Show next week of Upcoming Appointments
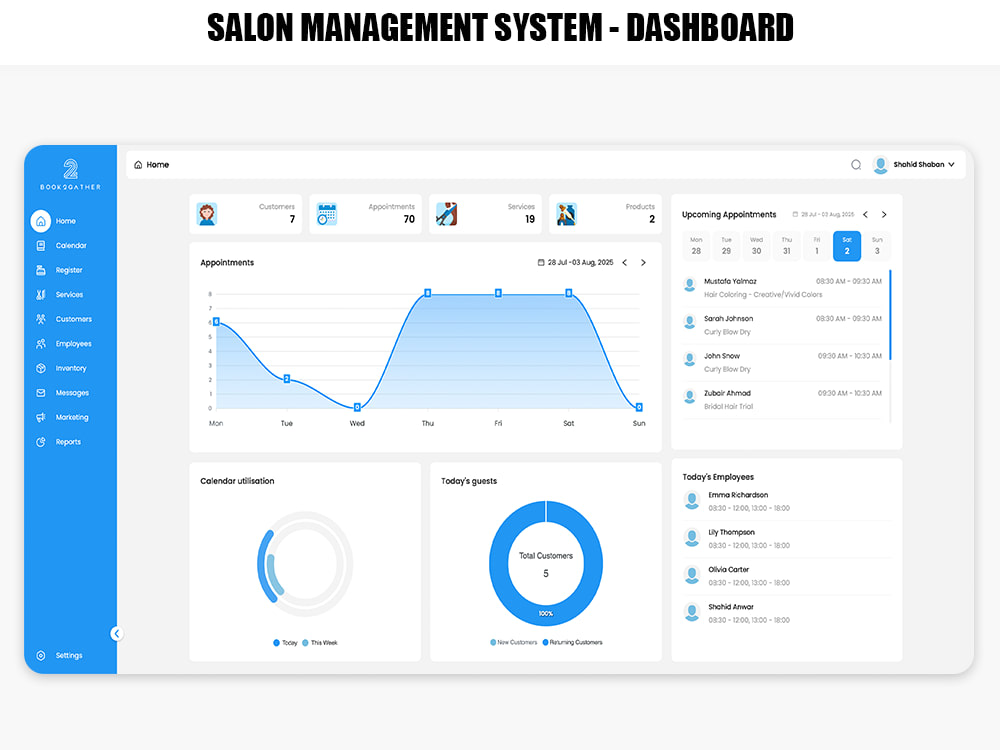 884,214
